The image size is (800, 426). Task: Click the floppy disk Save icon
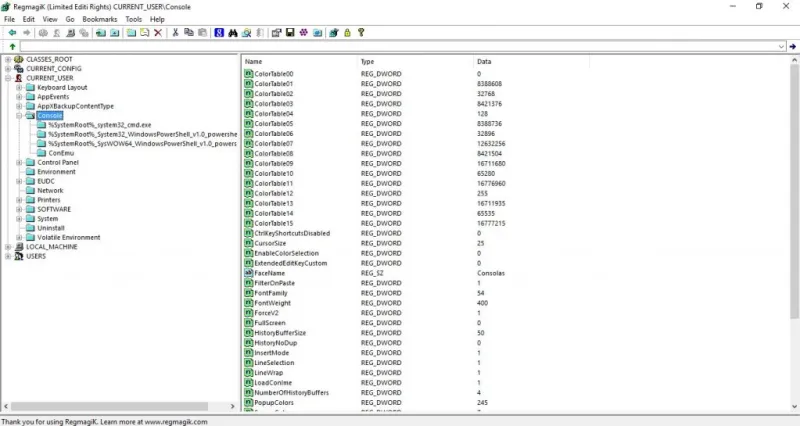[290, 32]
